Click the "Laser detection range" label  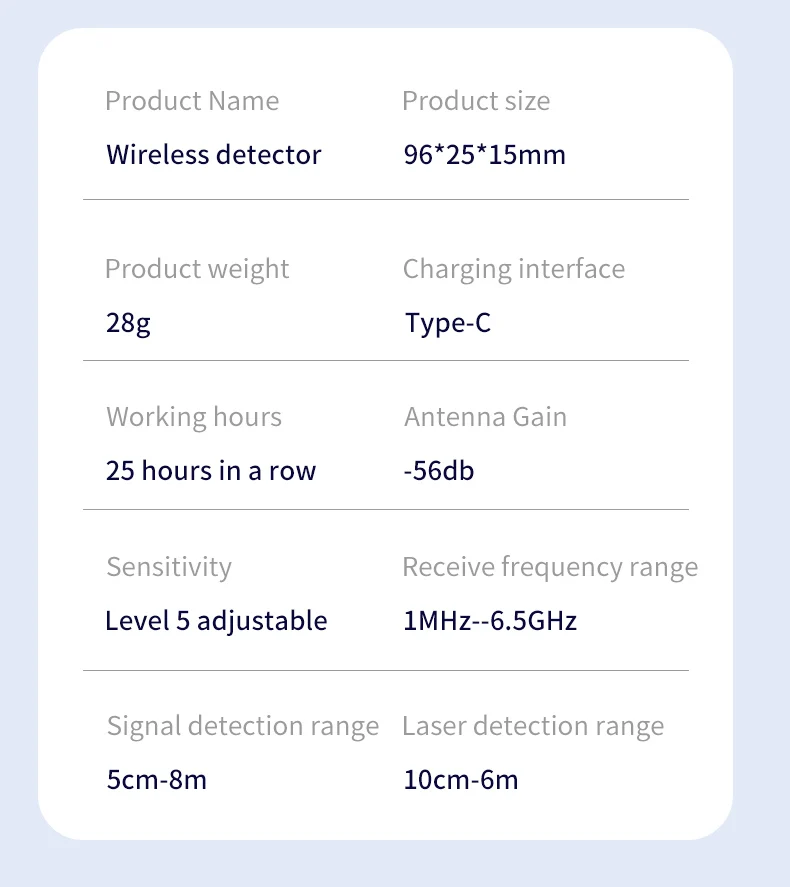[x=533, y=726]
